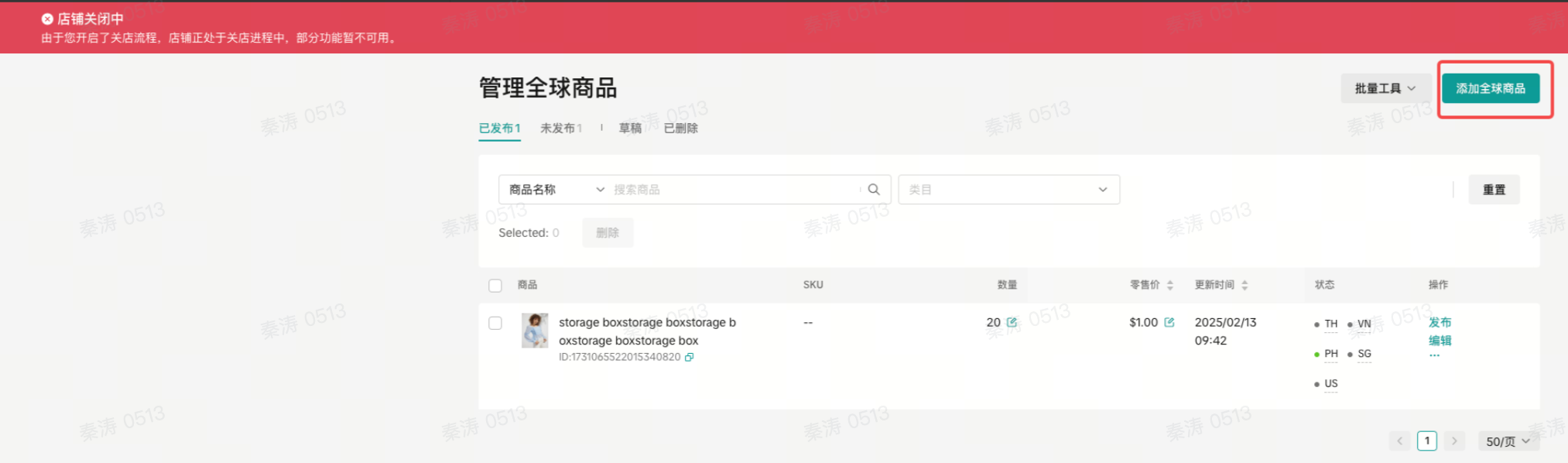Click the 重置 reset button

click(x=1494, y=190)
